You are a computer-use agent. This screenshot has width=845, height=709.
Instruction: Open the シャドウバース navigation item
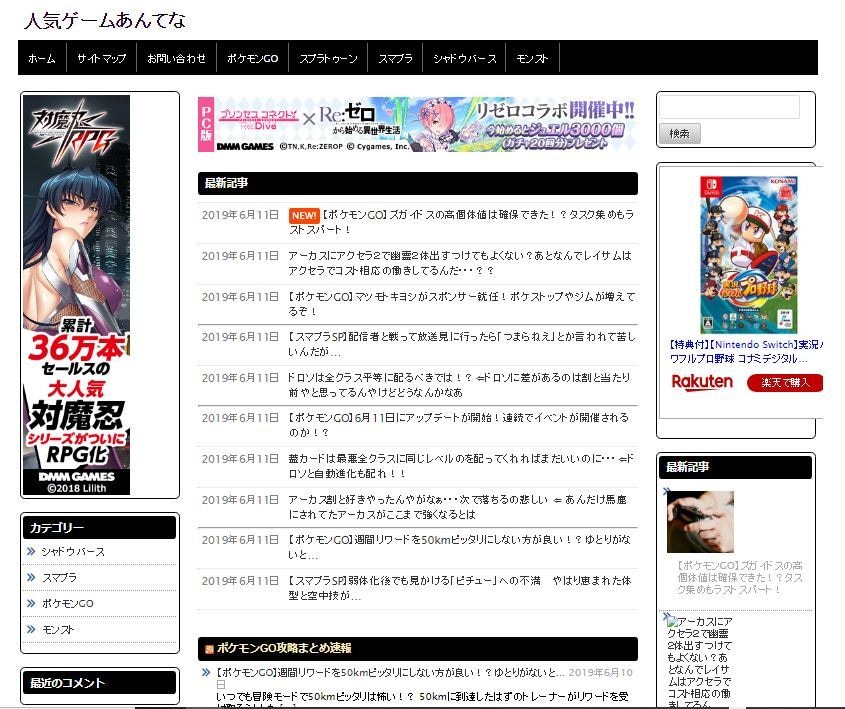[465, 58]
